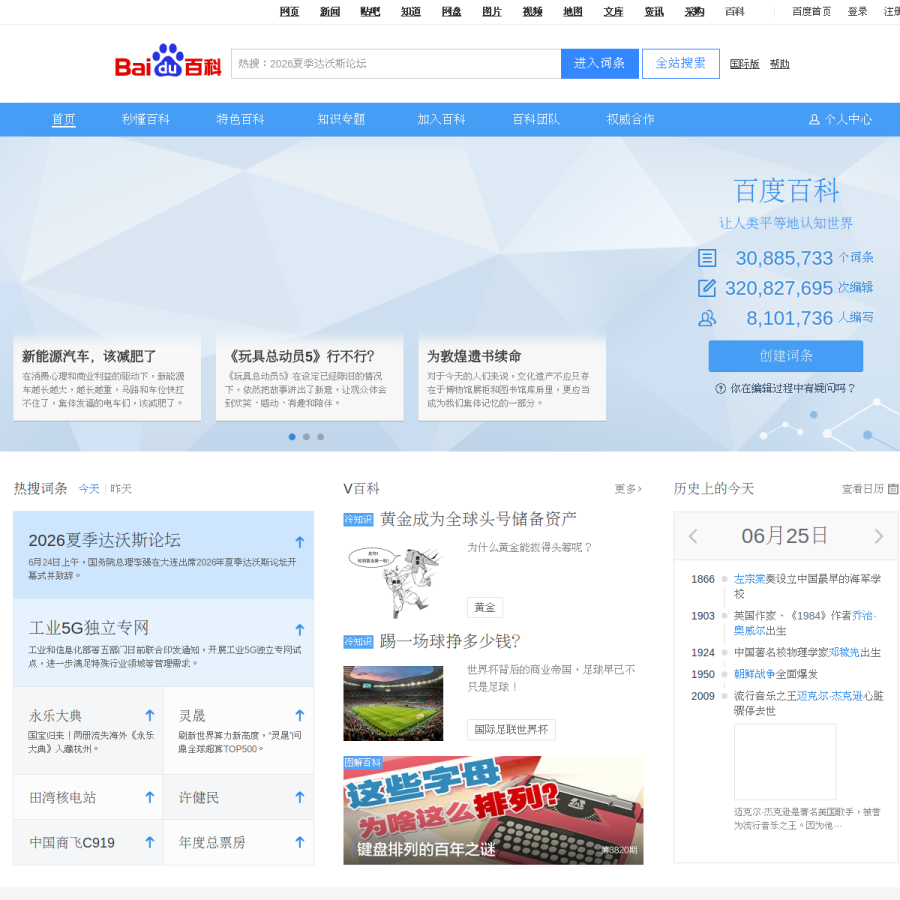Open the 朝鲜战争 history link

[754, 674]
